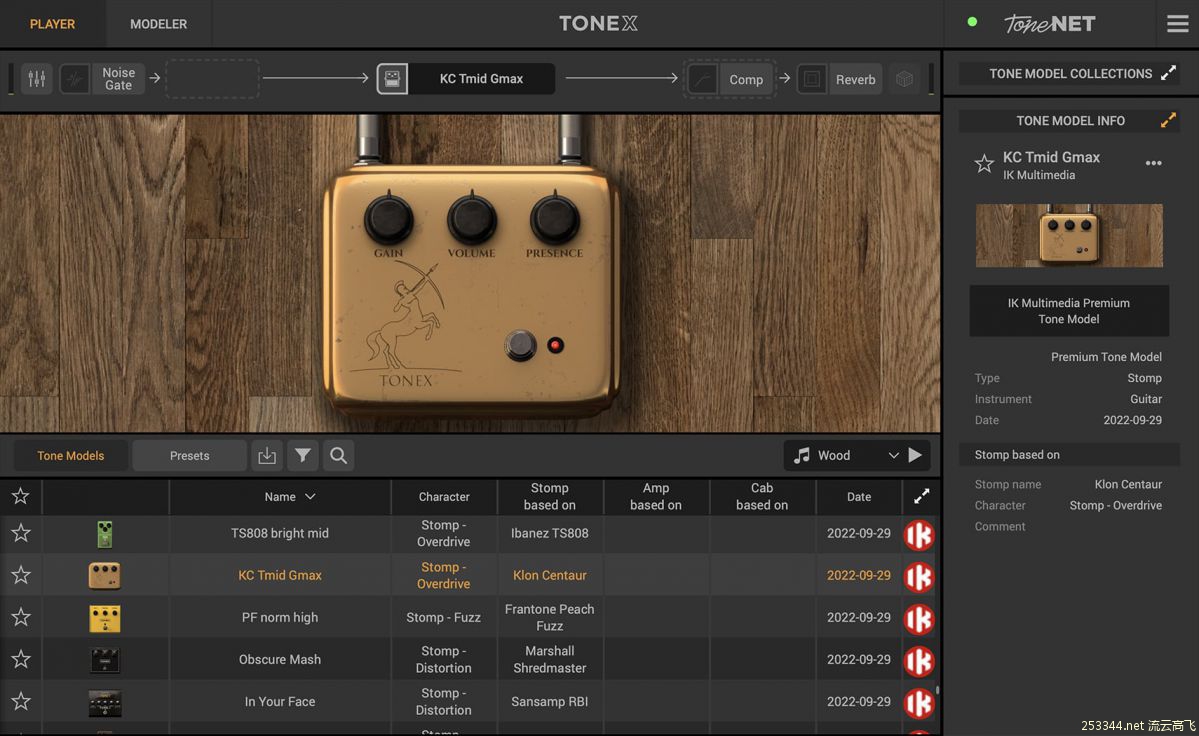Click the Amp based on column header
1199x736 pixels.
pyautogui.click(x=656, y=497)
